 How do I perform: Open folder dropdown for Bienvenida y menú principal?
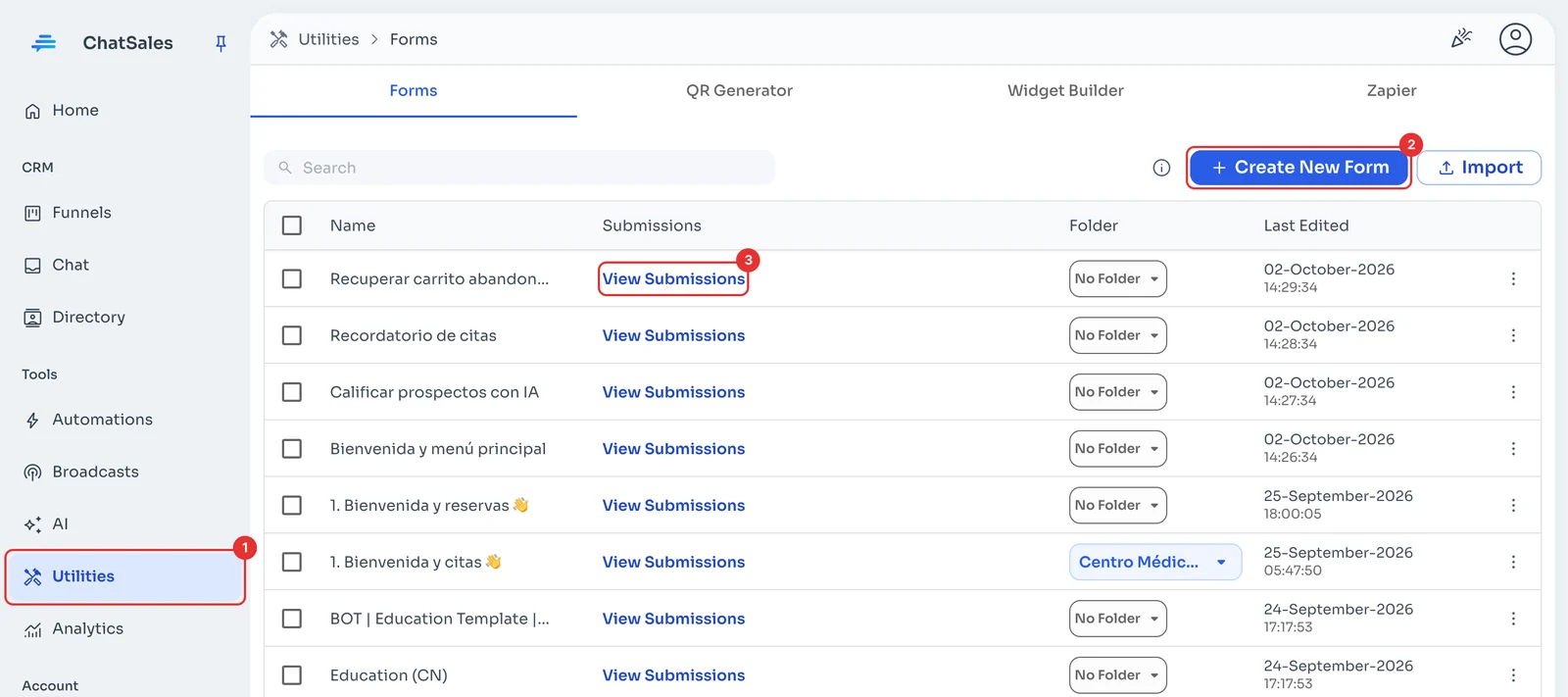point(1118,448)
